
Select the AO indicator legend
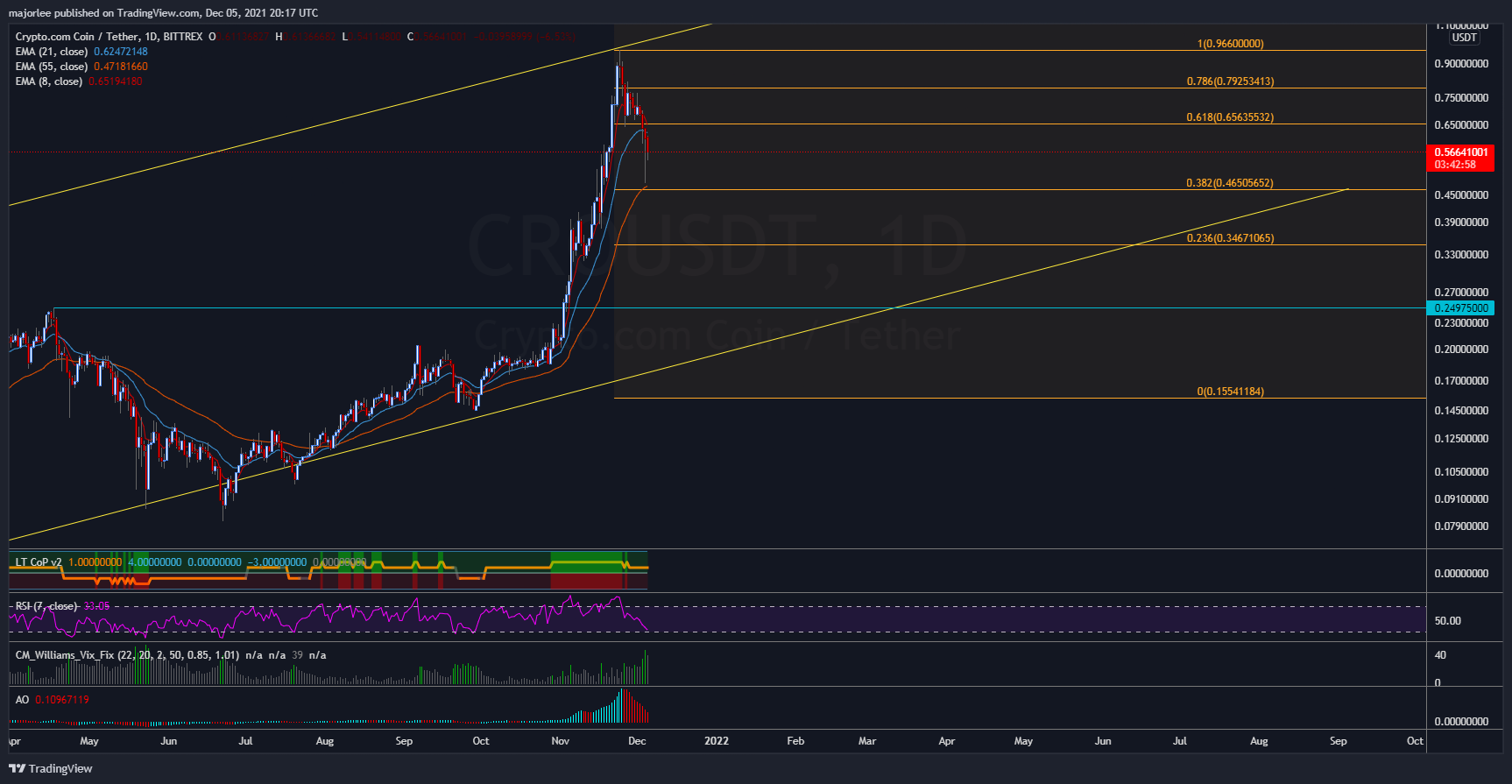coord(22,700)
